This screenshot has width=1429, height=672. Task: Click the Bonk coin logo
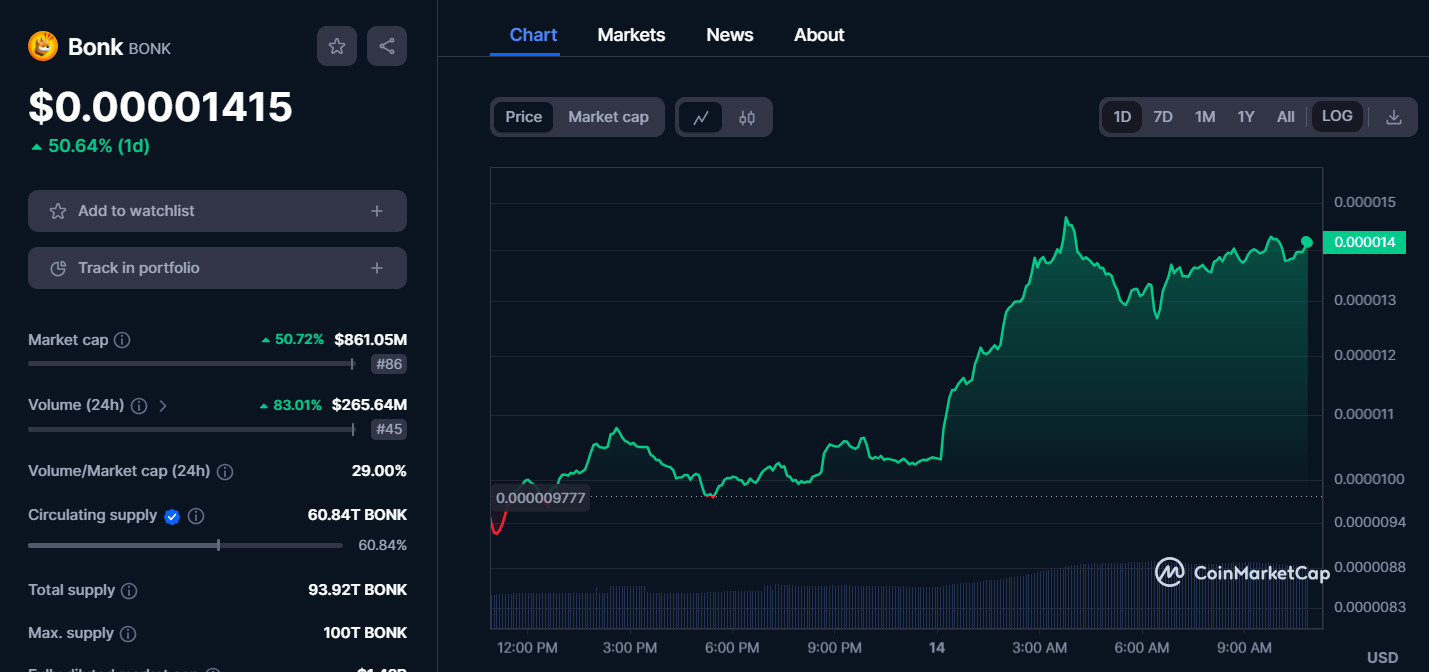pos(43,46)
